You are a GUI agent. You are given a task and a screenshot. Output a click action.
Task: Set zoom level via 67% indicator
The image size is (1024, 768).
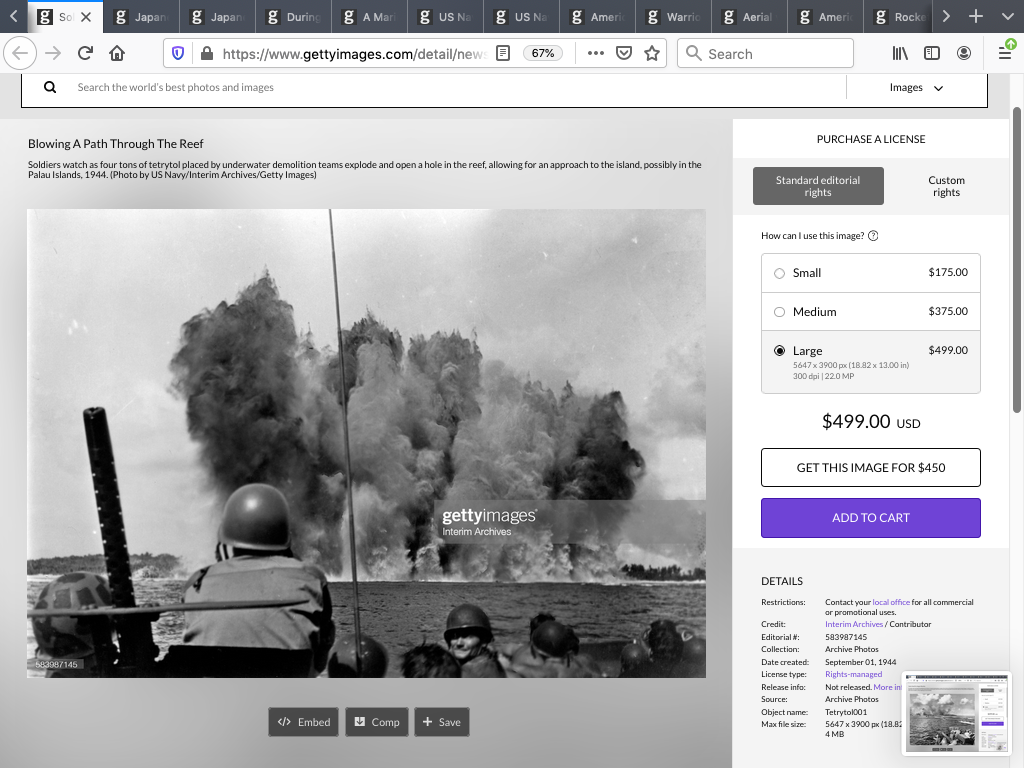click(x=543, y=53)
